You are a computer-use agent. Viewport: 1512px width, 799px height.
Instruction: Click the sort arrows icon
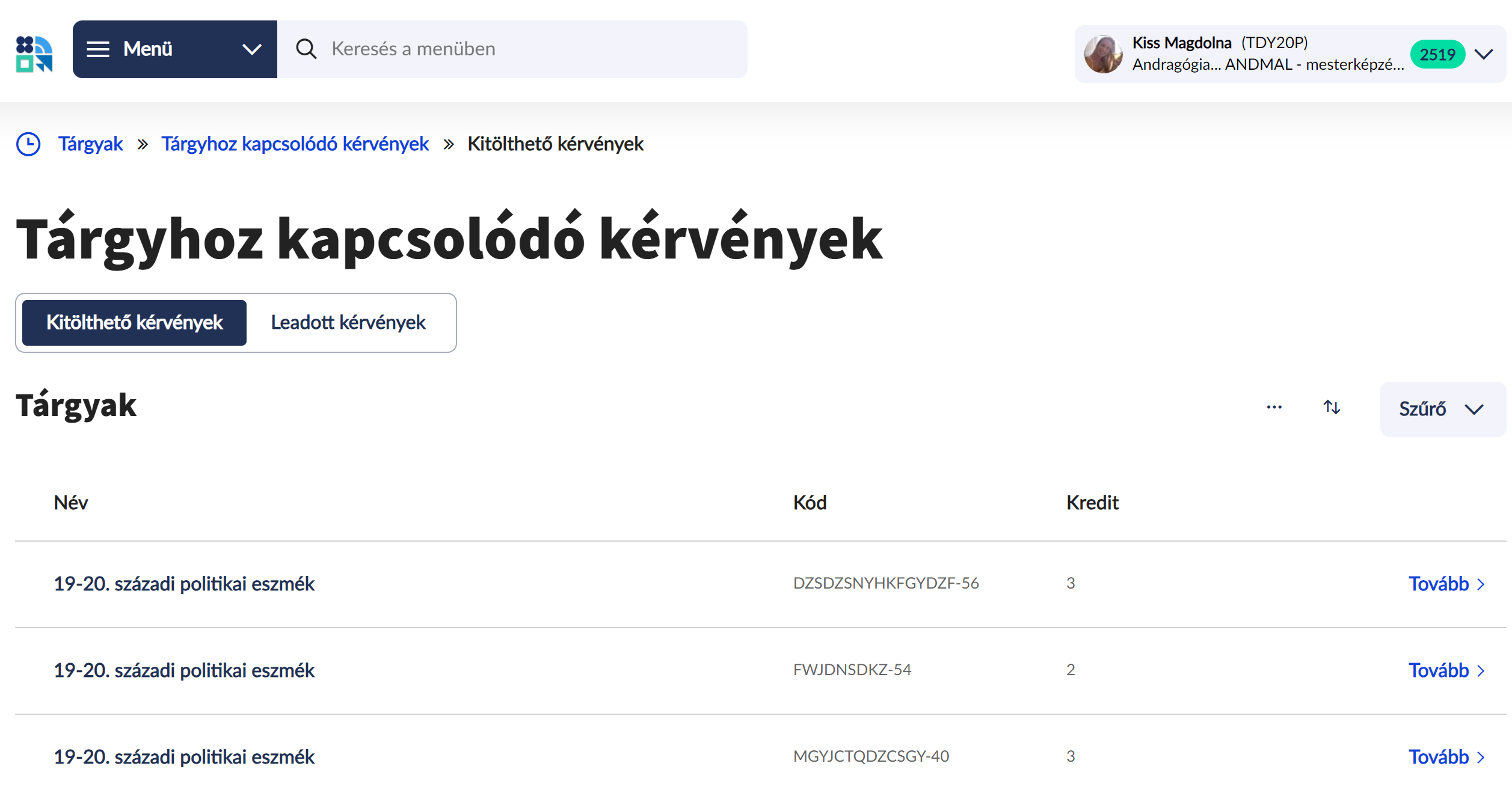[x=1332, y=408]
